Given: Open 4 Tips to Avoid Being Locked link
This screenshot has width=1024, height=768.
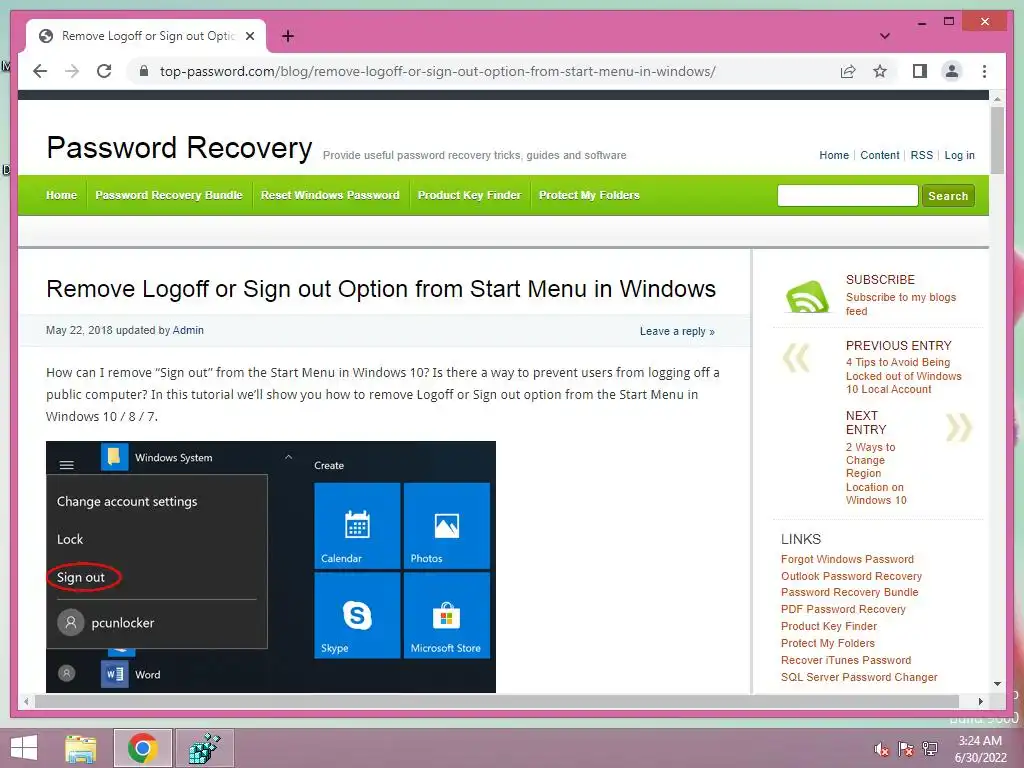Looking at the screenshot, I should coord(903,376).
